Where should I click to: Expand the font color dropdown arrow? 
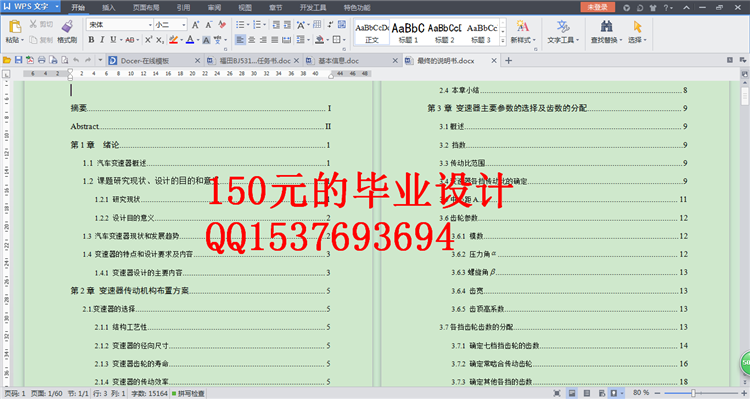pos(198,40)
